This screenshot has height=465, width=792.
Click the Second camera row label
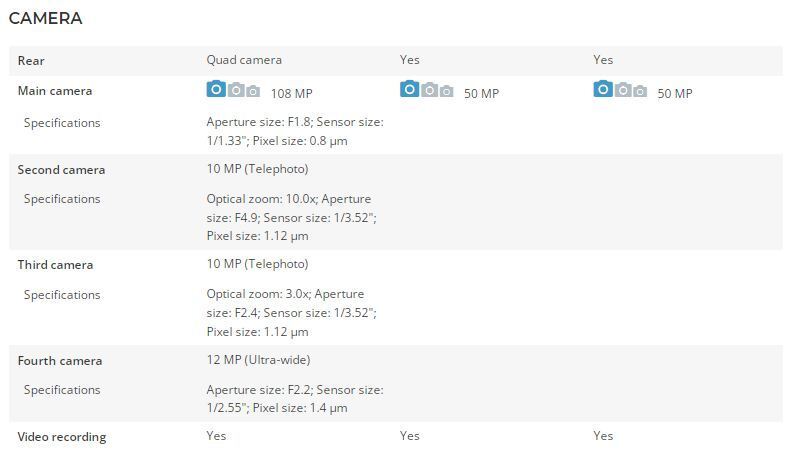click(61, 170)
